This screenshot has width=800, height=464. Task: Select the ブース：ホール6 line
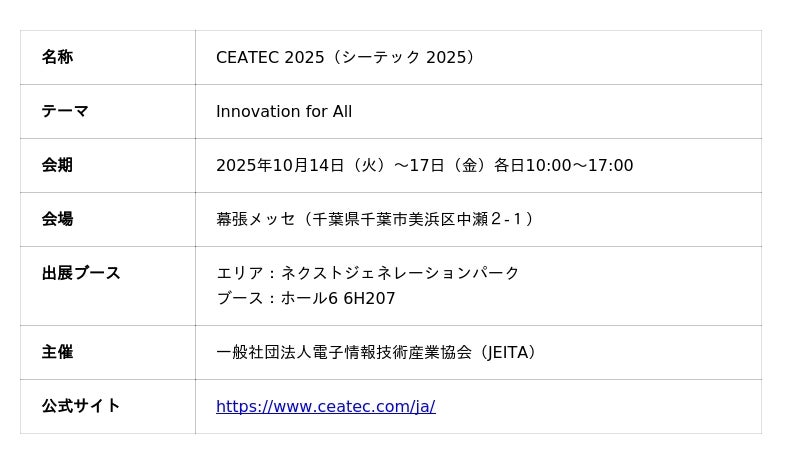click(277, 299)
